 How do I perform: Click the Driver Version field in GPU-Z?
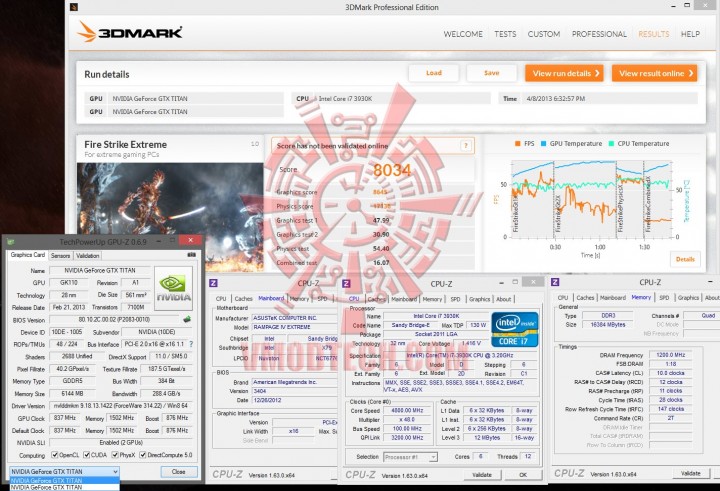(x=121, y=406)
